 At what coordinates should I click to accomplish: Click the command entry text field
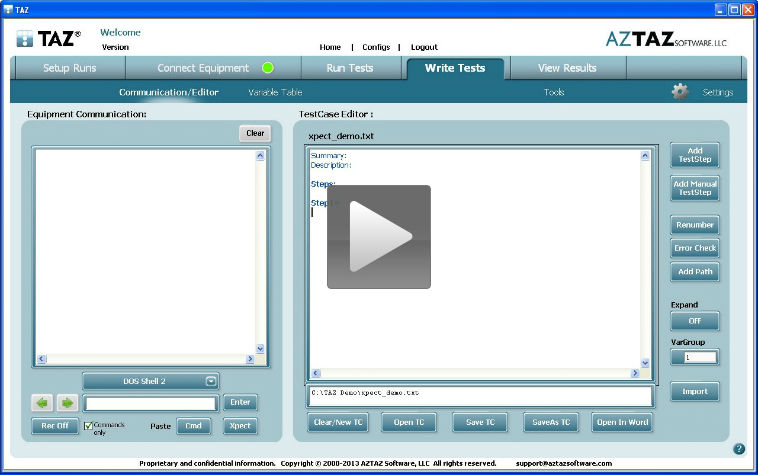pos(150,404)
